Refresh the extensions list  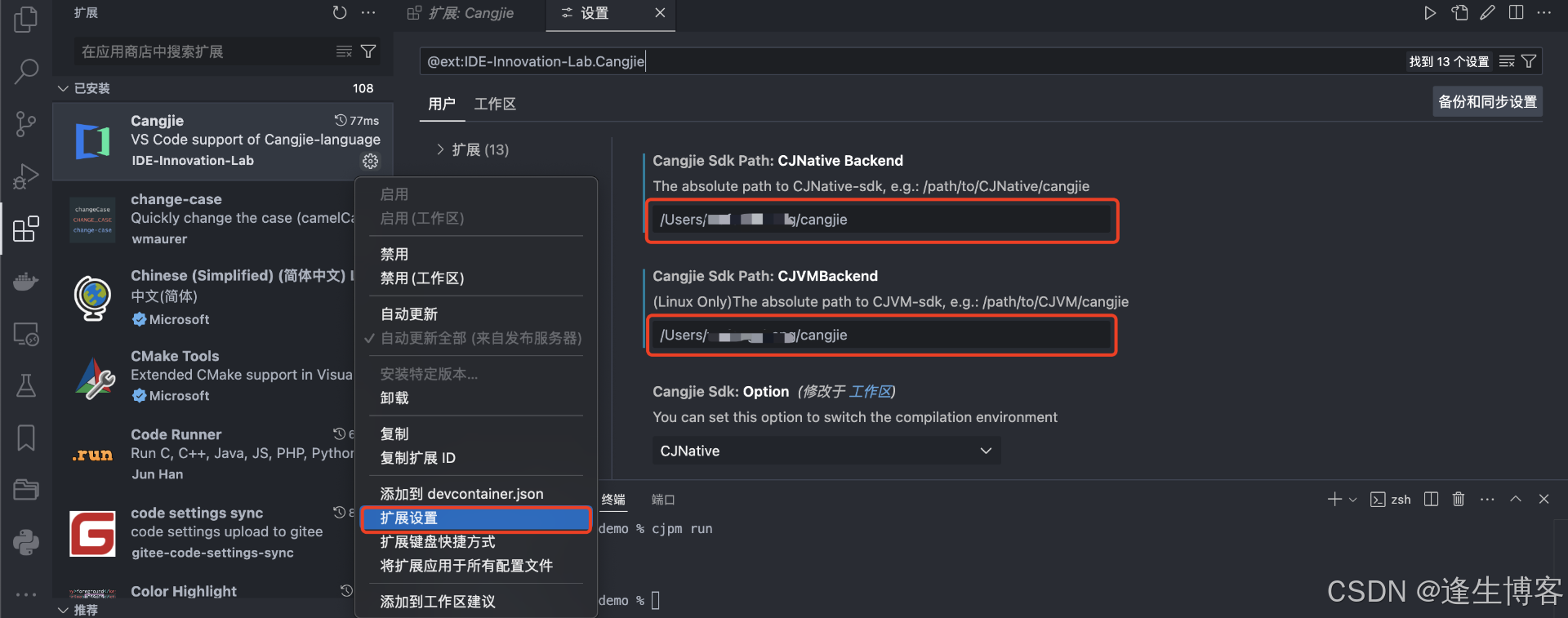click(x=340, y=13)
